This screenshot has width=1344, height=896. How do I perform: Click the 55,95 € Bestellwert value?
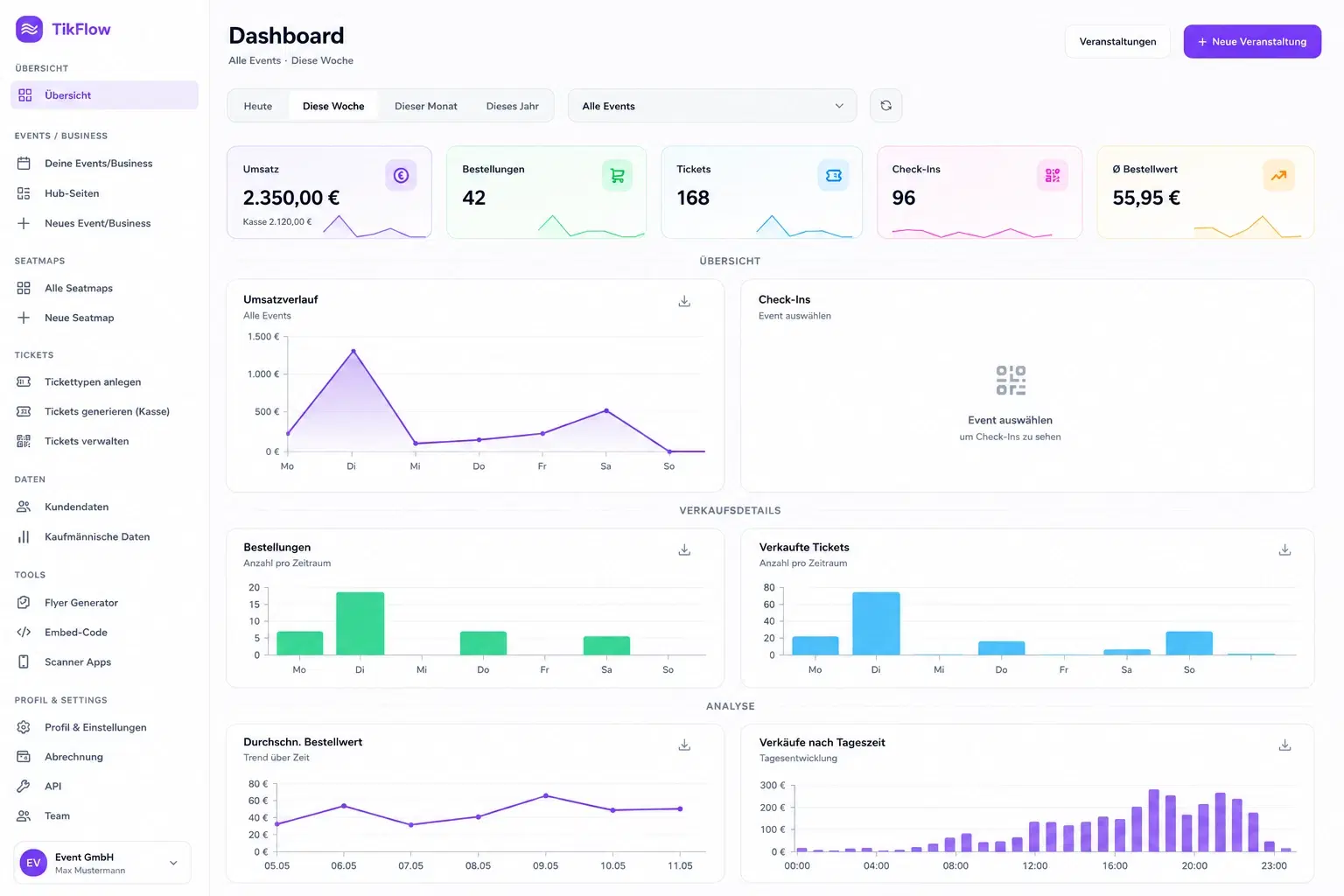[1146, 198]
